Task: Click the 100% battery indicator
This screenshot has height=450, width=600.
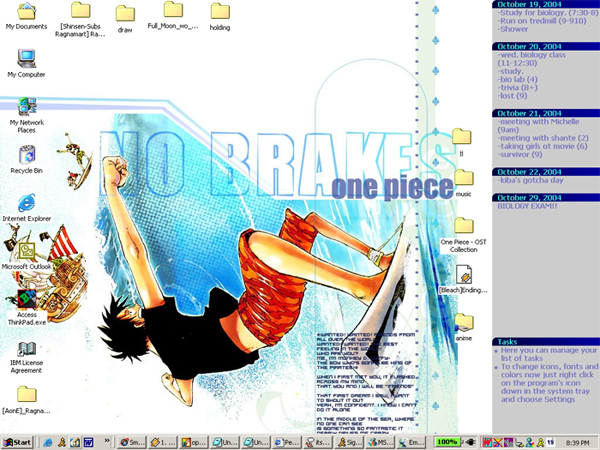Action: click(x=446, y=442)
